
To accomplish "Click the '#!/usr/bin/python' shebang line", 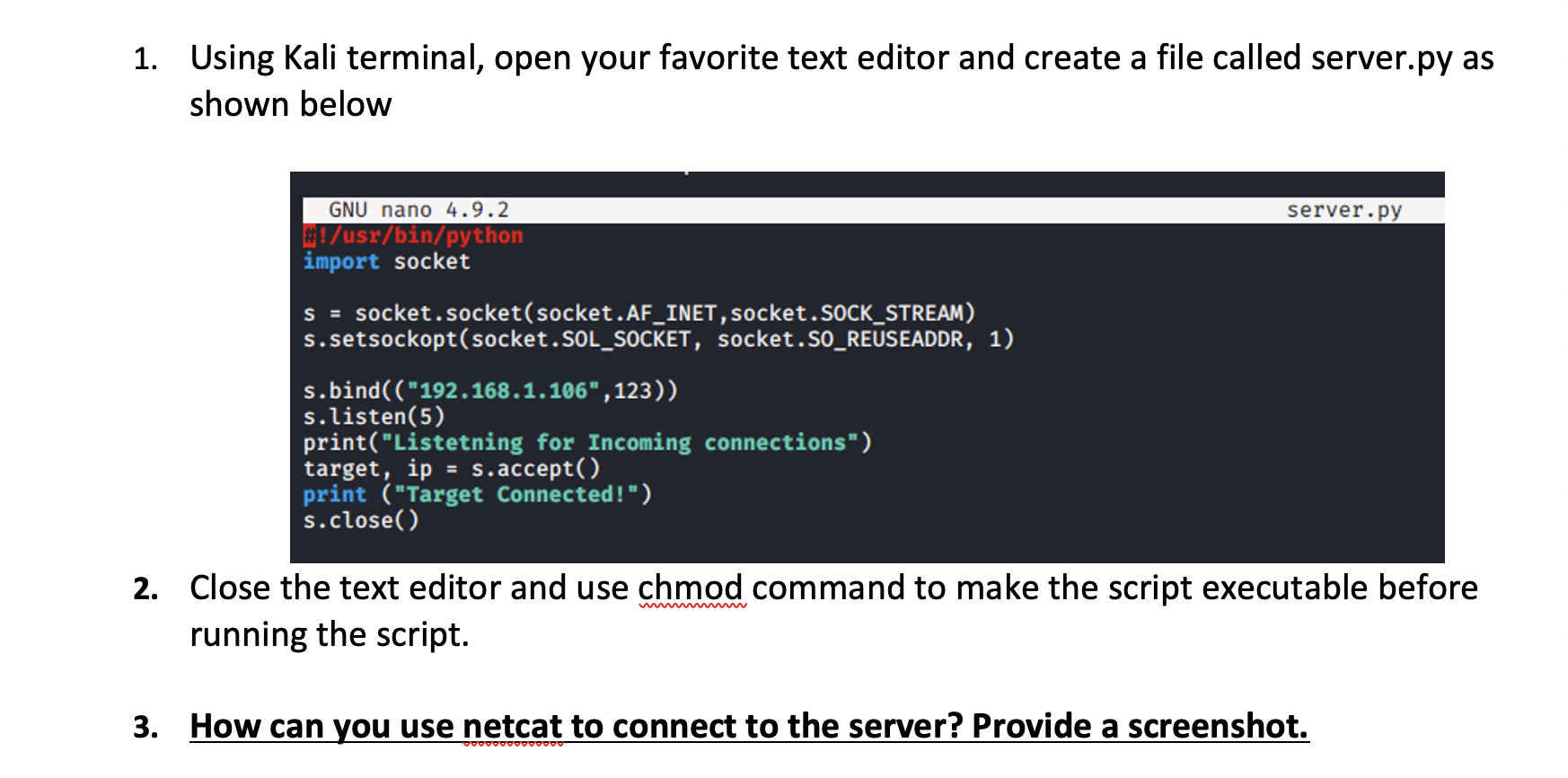I will pyautogui.click(x=413, y=235).
